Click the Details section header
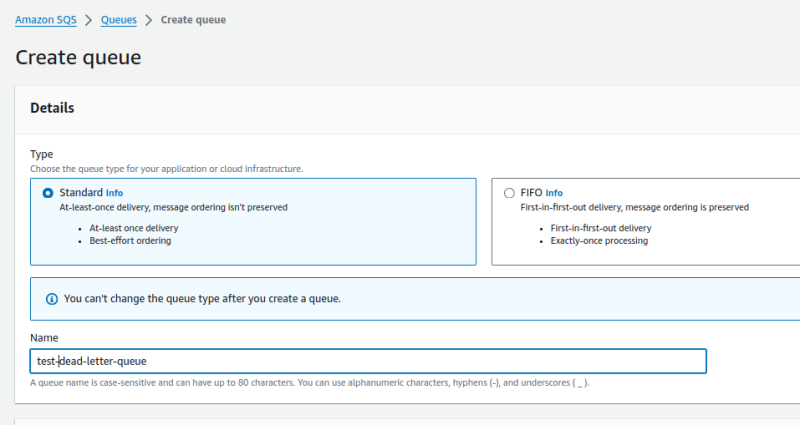 (x=53, y=108)
